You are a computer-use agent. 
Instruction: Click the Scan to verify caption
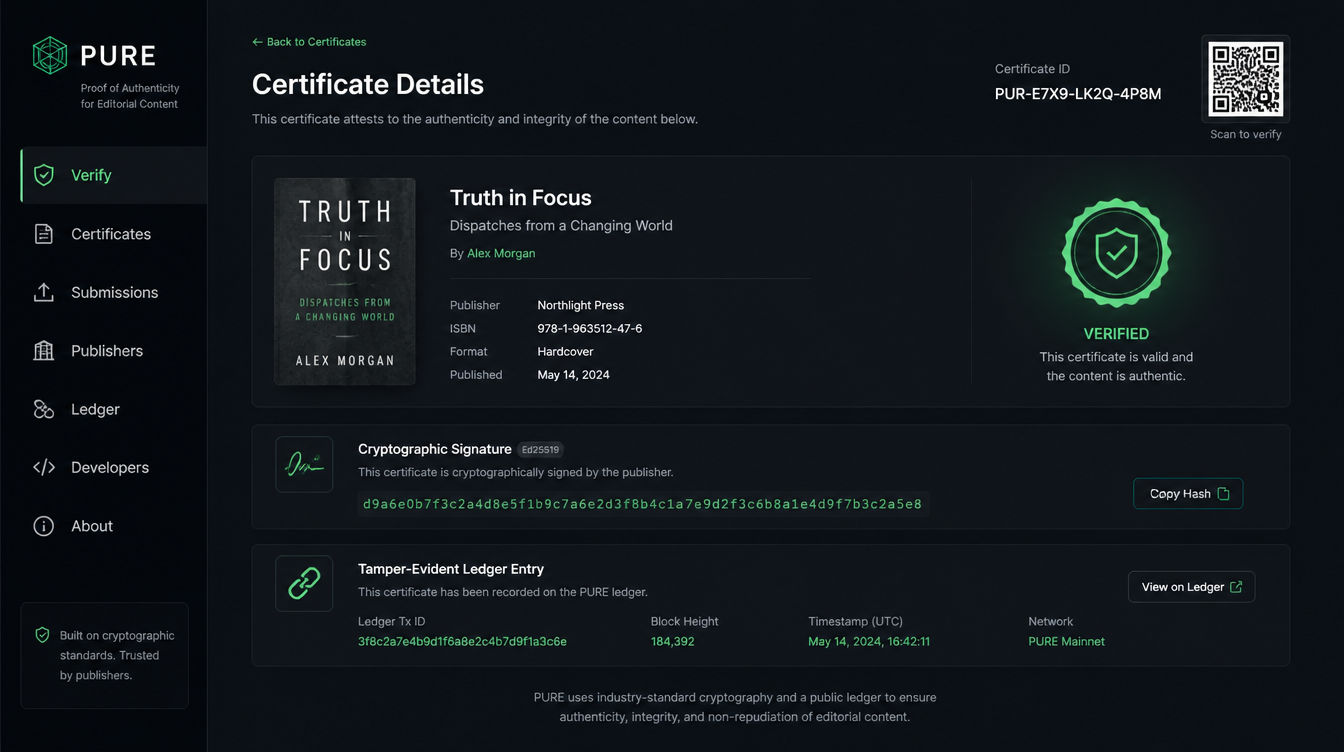1245,135
